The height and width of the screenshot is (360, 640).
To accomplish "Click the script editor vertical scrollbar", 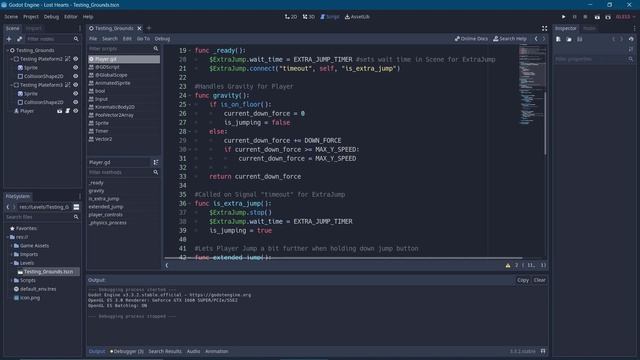I will (x=545, y=123).
